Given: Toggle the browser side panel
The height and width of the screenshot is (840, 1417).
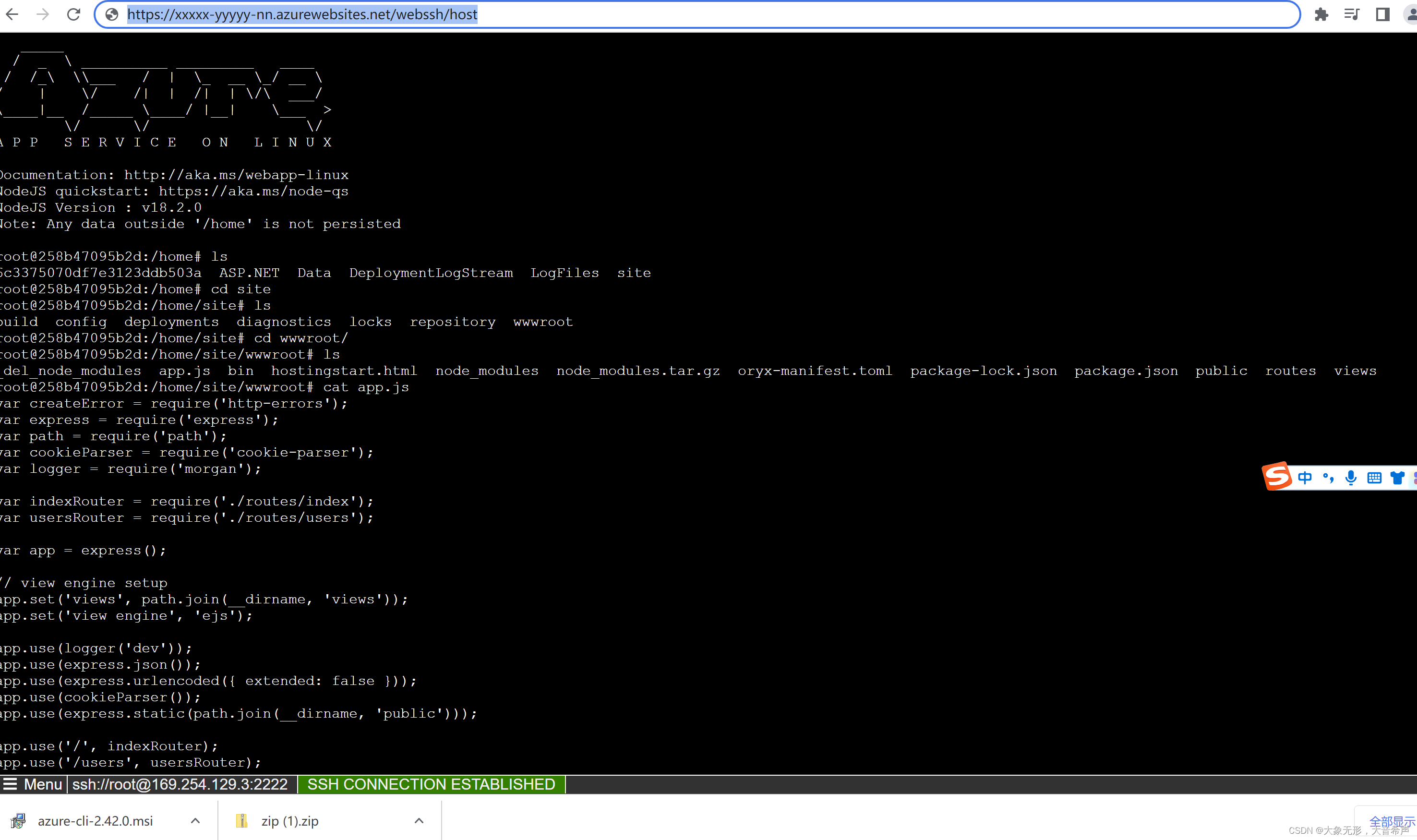Looking at the screenshot, I should click(x=1382, y=14).
